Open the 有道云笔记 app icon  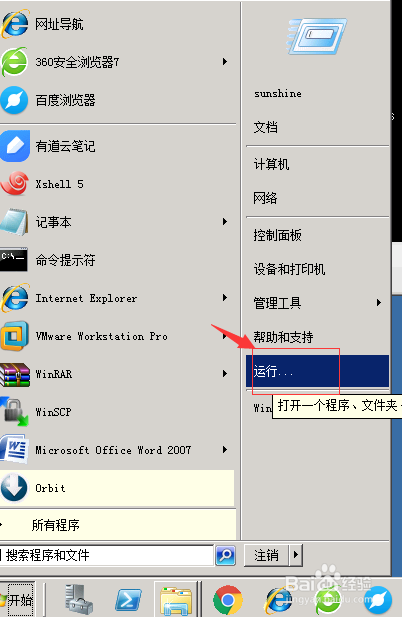(x=15, y=146)
